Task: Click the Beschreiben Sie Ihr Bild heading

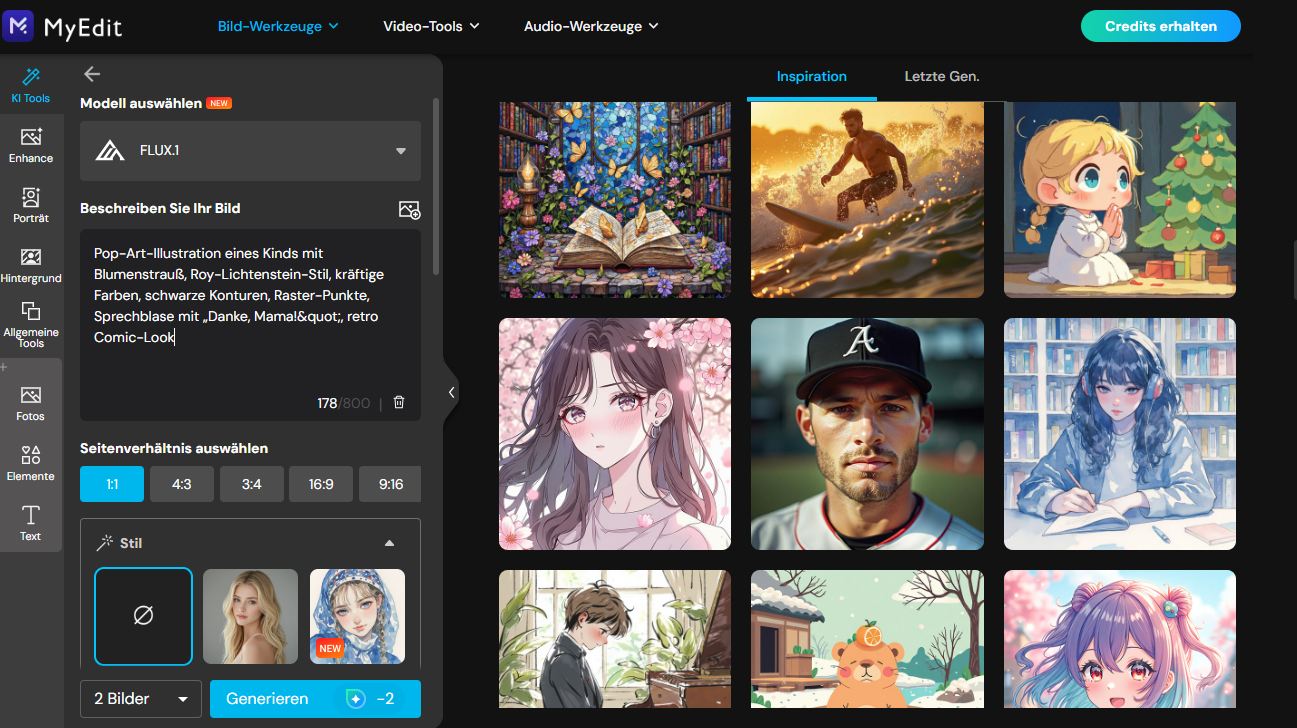Action: coord(160,208)
